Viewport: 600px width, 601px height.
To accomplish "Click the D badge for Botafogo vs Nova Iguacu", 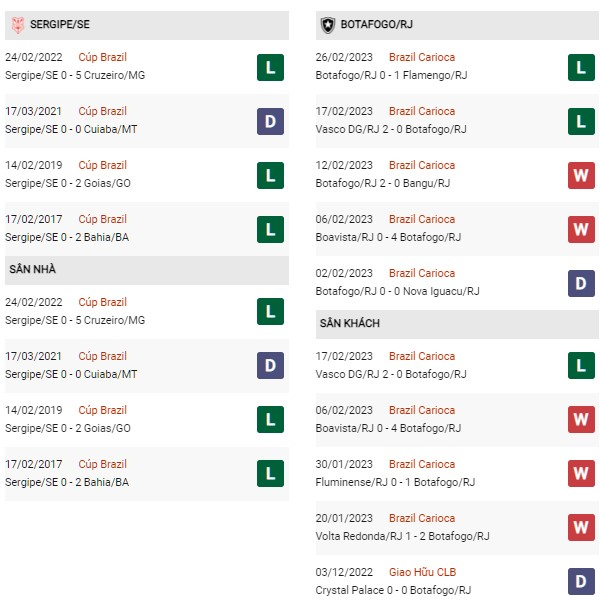I will (581, 284).
